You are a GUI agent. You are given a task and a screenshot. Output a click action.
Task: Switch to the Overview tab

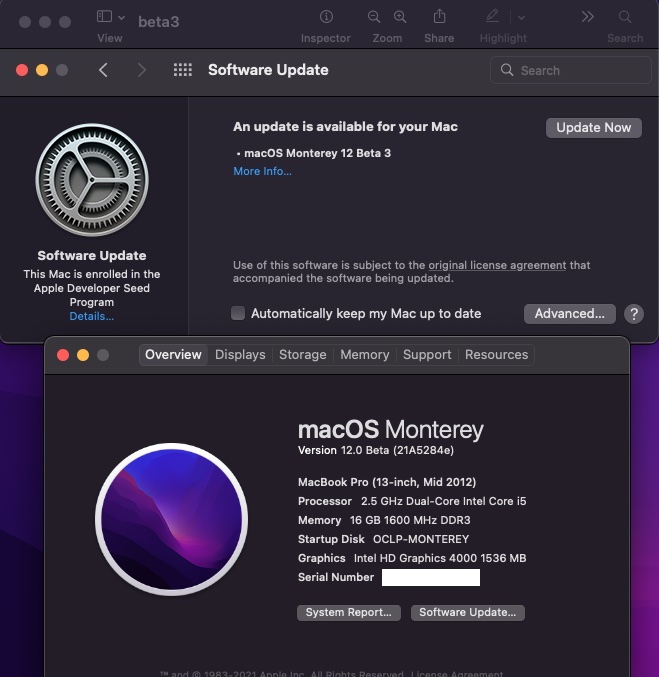(173, 355)
